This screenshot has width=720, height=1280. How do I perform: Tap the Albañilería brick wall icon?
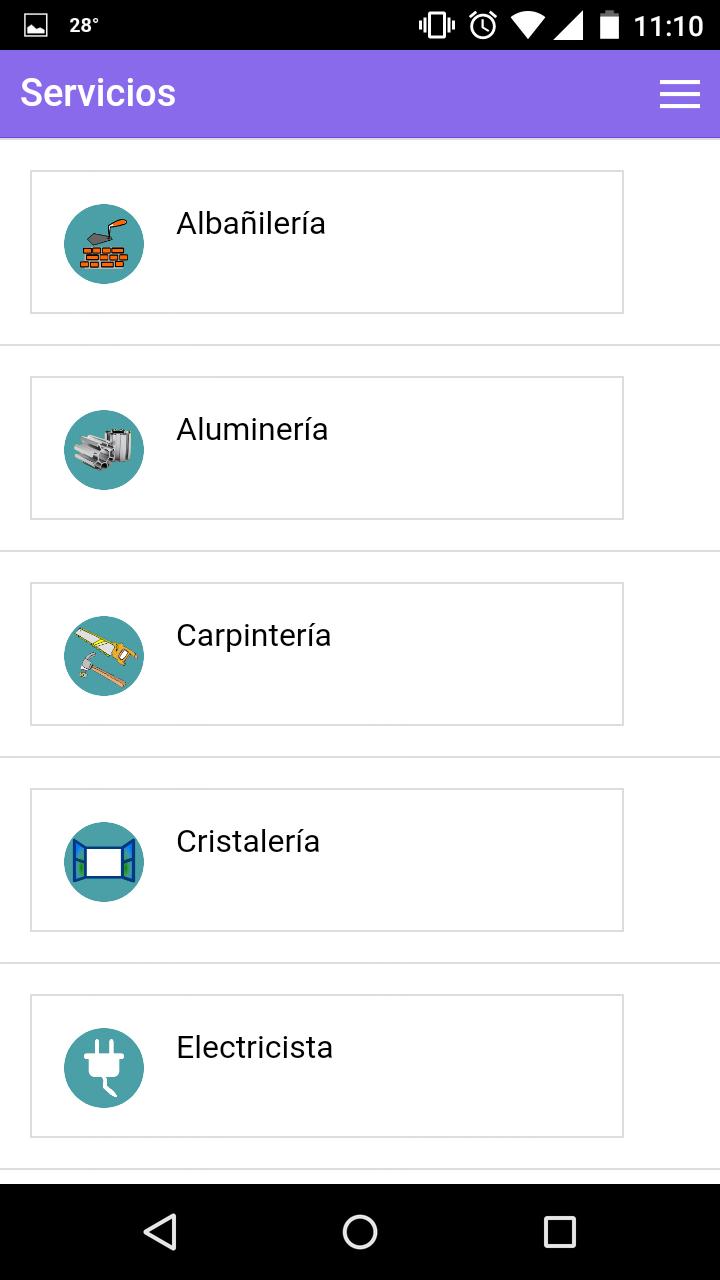[x=104, y=244]
